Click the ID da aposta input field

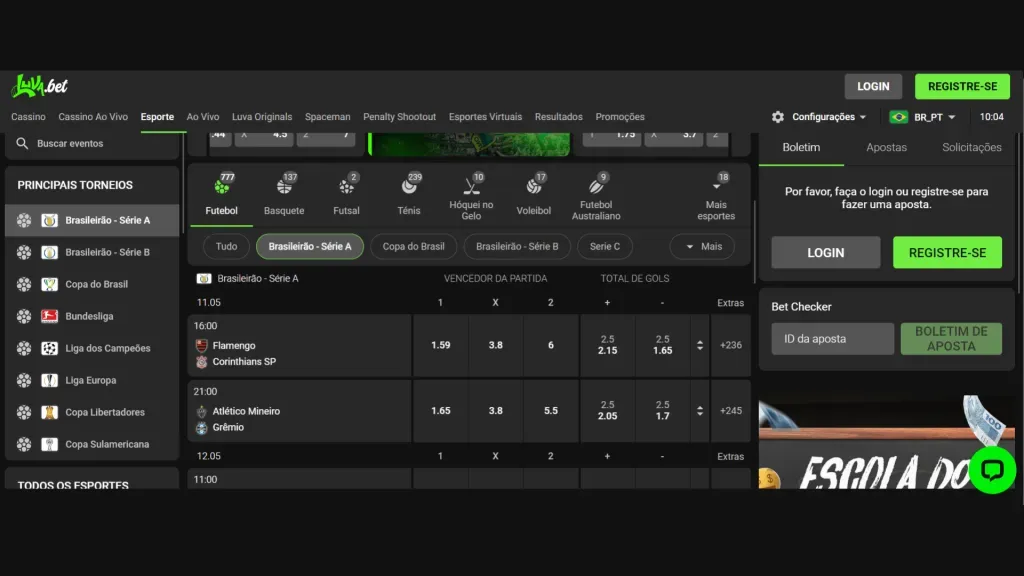pyautogui.click(x=832, y=339)
